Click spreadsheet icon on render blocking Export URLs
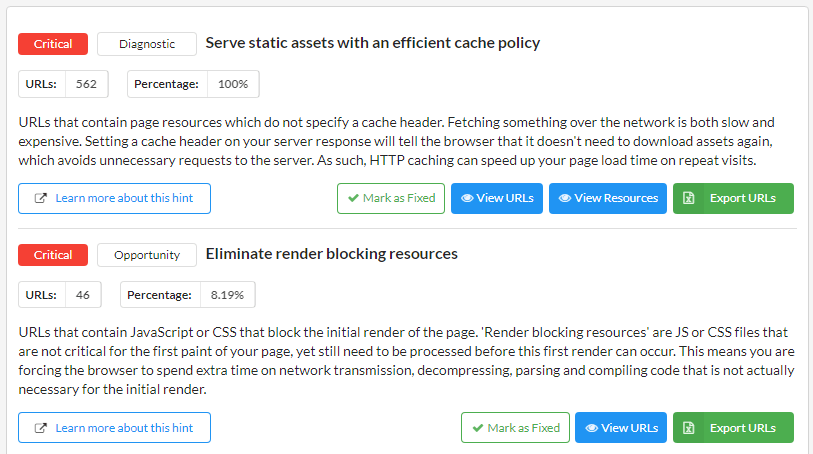The height and width of the screenshot is (454, 813). coord(689,428)
